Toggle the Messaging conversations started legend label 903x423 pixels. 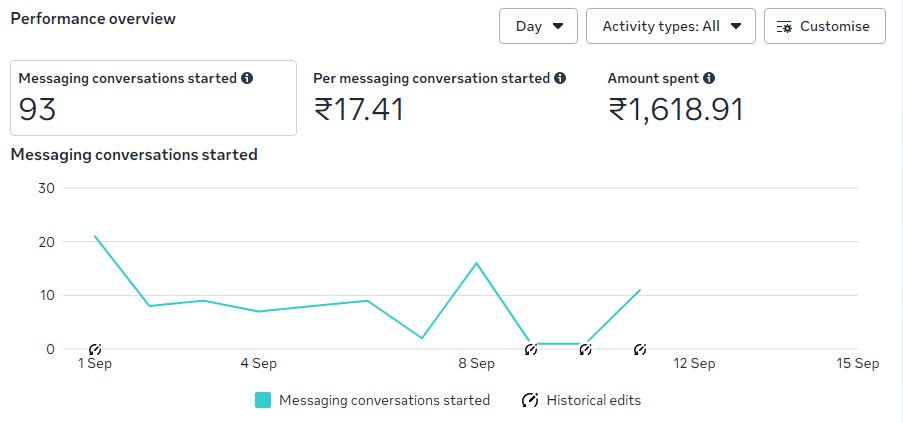[384, 400]
